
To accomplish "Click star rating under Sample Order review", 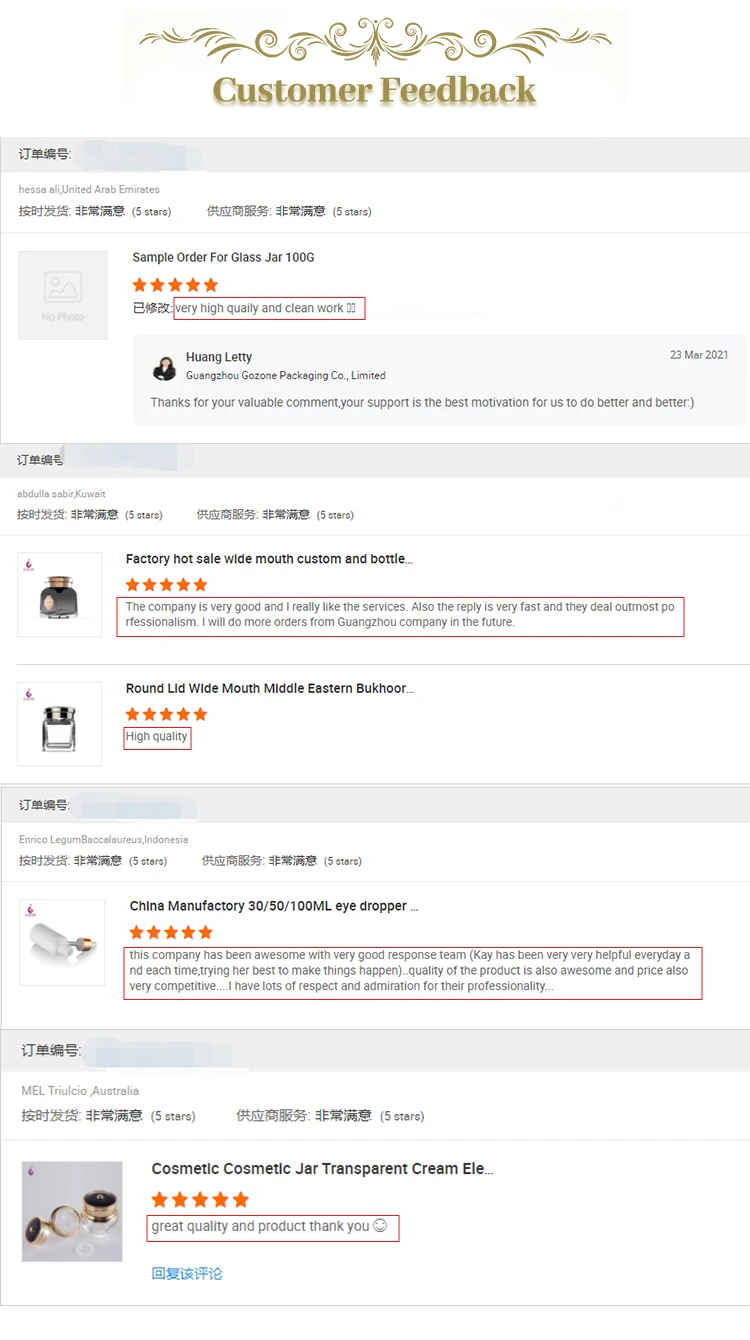I will pos(175,285).
